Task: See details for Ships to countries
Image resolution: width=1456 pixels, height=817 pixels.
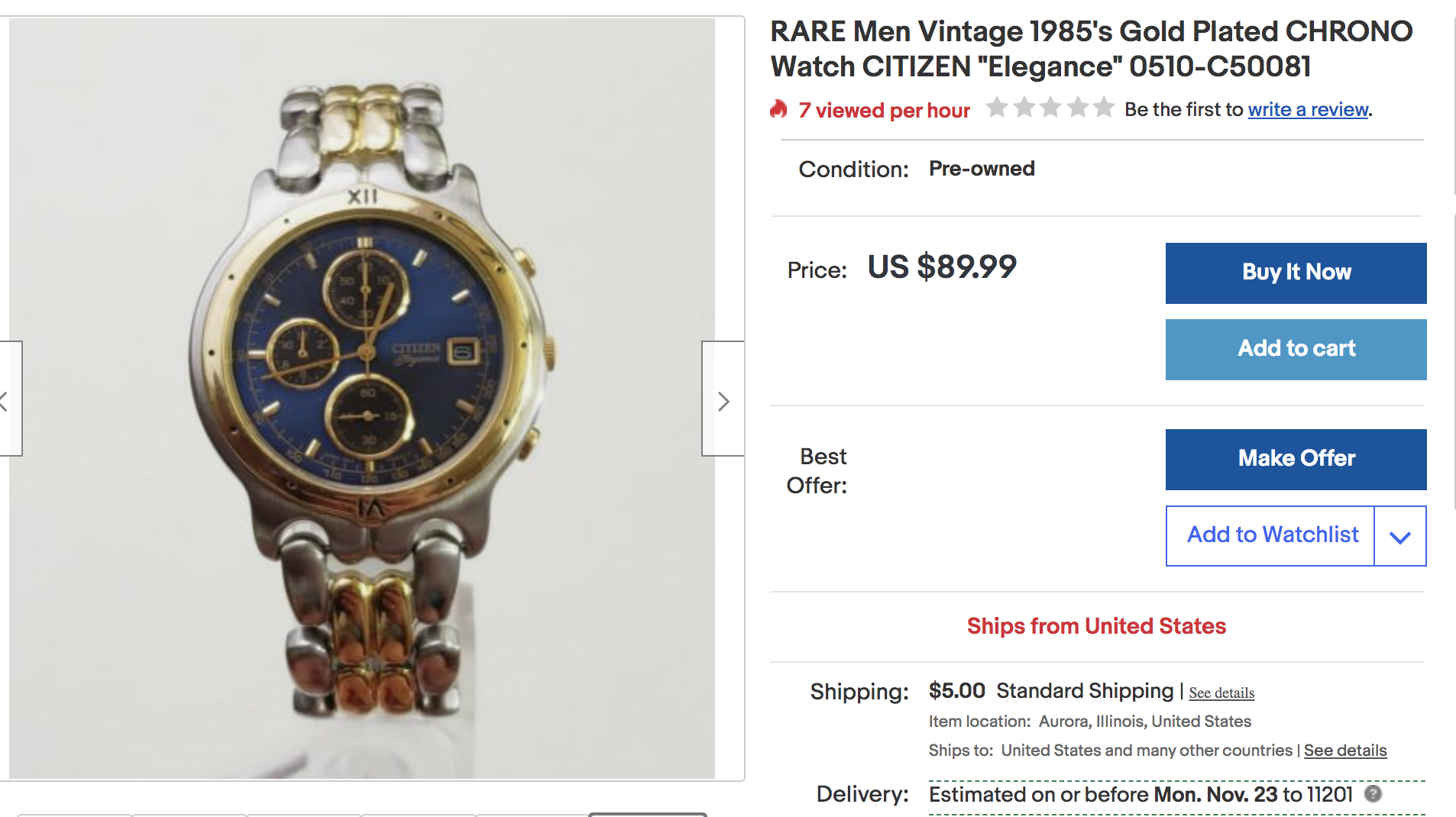Action: [x=1344, y=751]
